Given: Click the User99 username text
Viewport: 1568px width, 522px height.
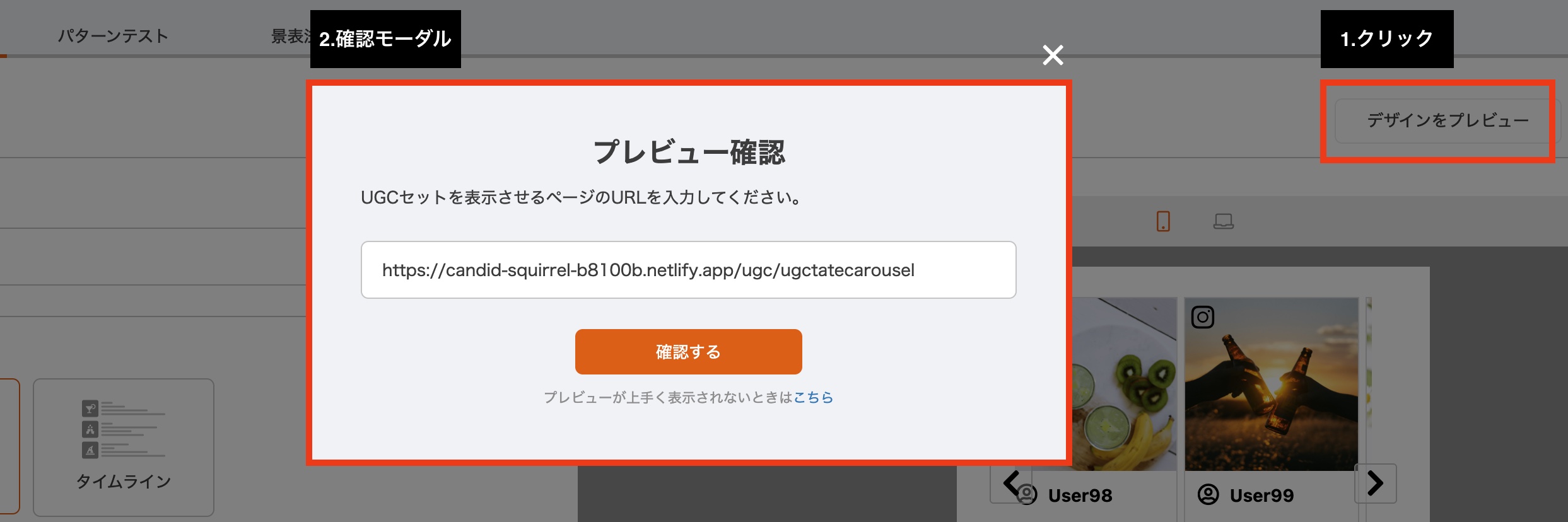Looking at the screenshot, I should tap(1261, 496).
